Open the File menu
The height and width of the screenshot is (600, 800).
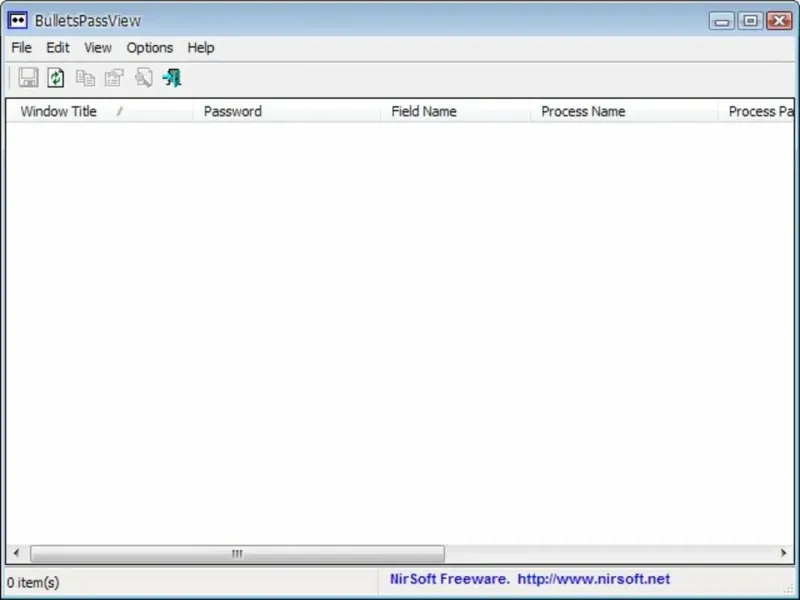pyautogui.click(x=21, y=47)
